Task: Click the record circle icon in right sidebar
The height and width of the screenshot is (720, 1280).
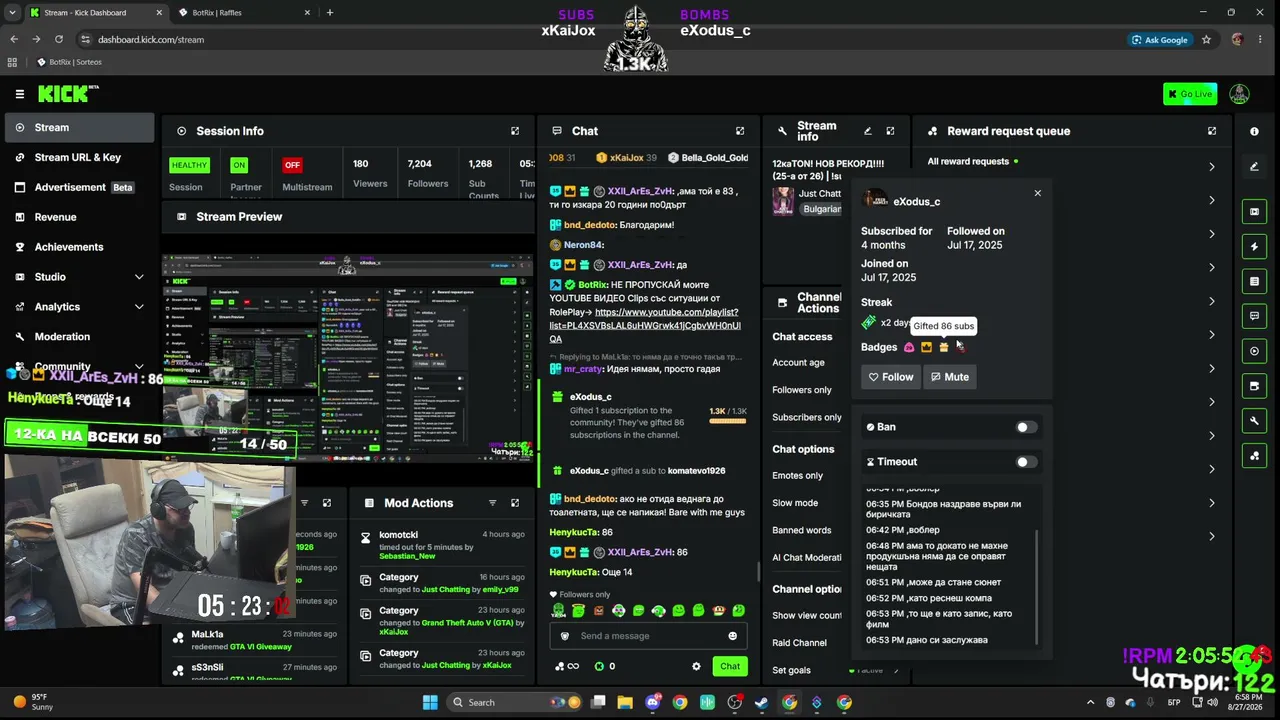Action: coord(1254,351)
